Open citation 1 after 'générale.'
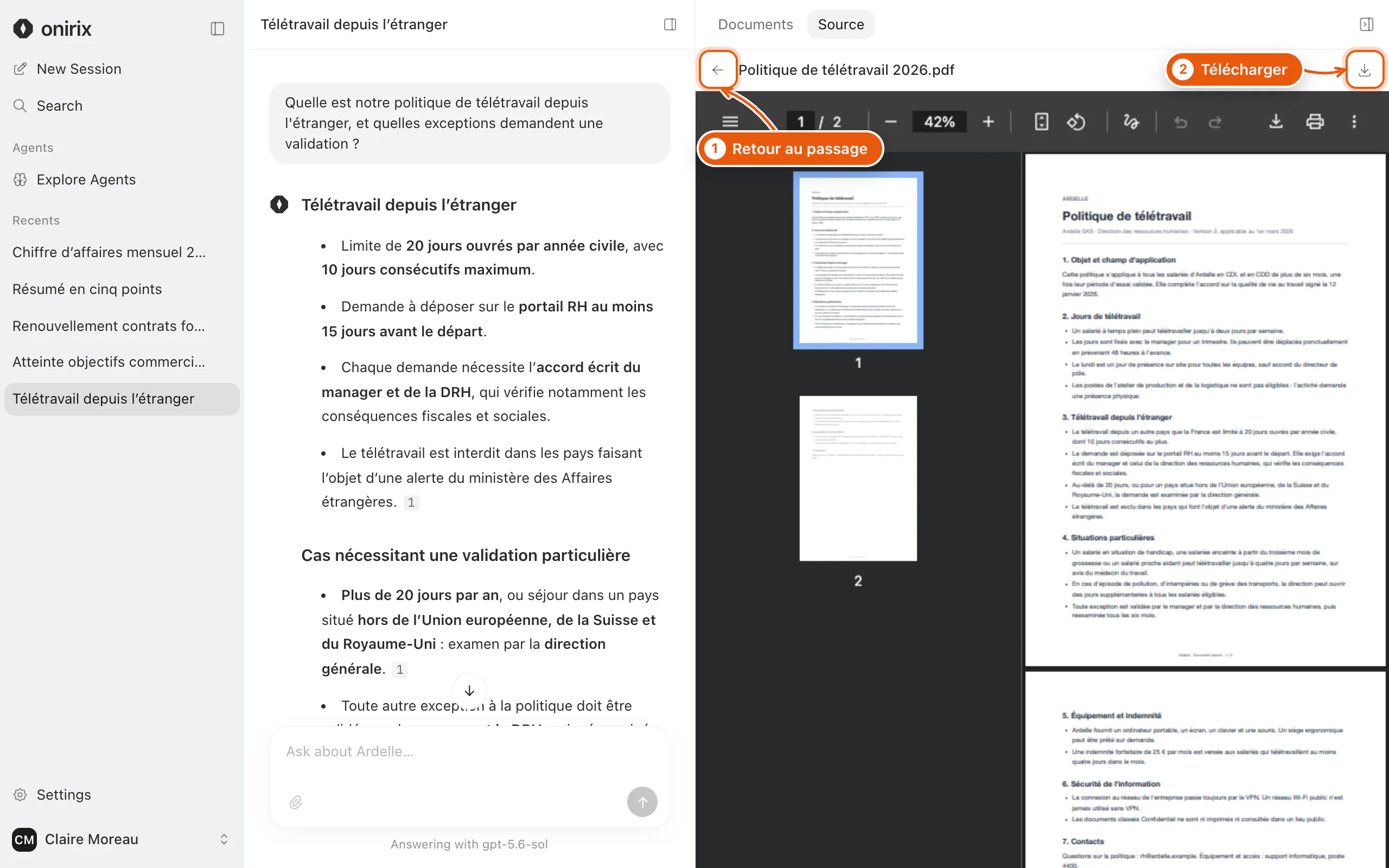 coord(399,669)
